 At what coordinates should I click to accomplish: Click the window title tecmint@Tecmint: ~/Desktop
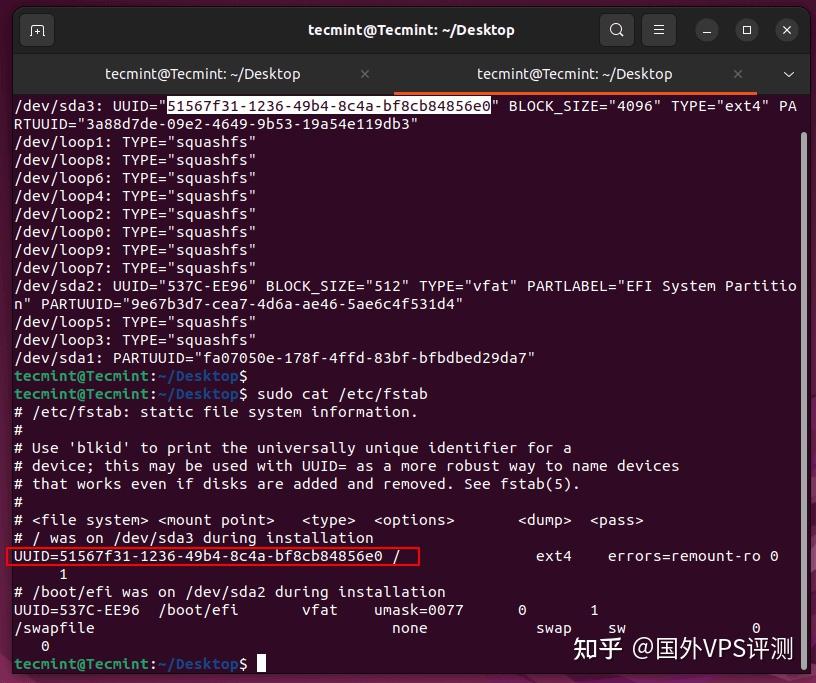pos(411,30)
